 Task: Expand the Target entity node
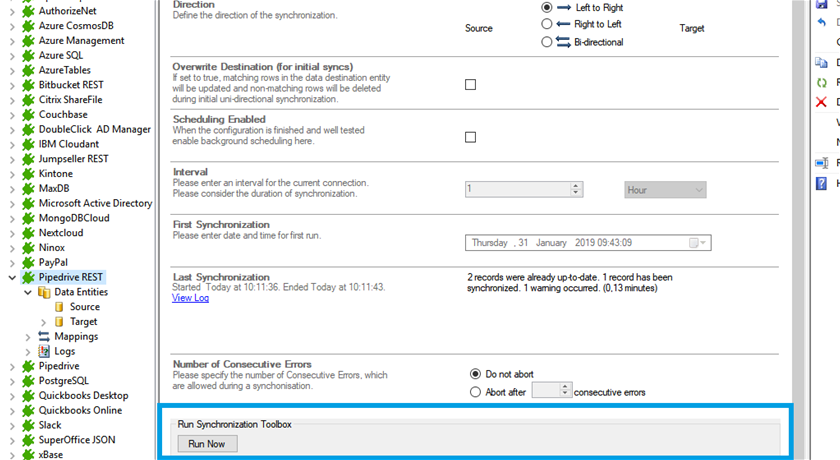click(x=43, y=322)
